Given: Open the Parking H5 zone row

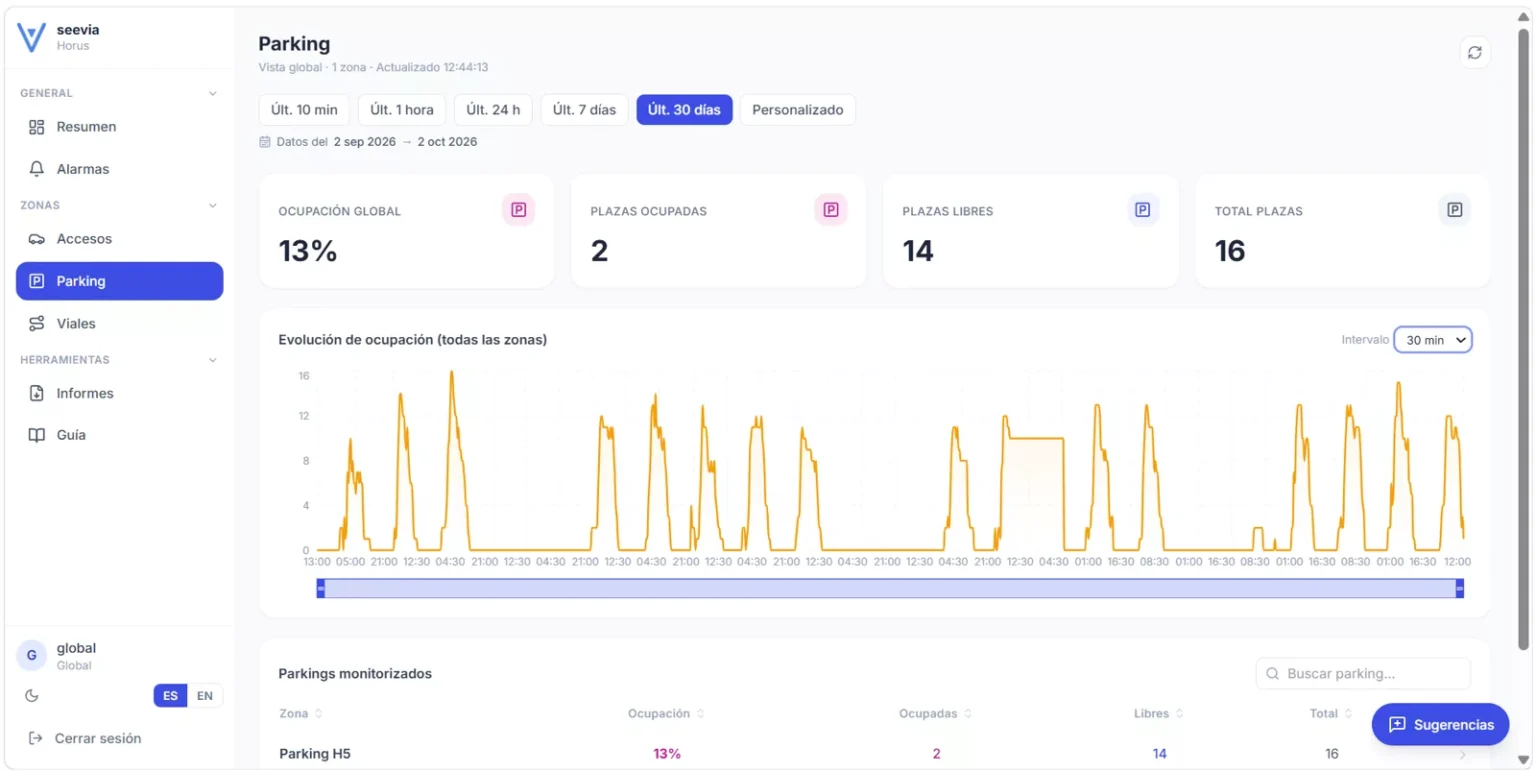Looking at the screenshot, I should [874, 754].
